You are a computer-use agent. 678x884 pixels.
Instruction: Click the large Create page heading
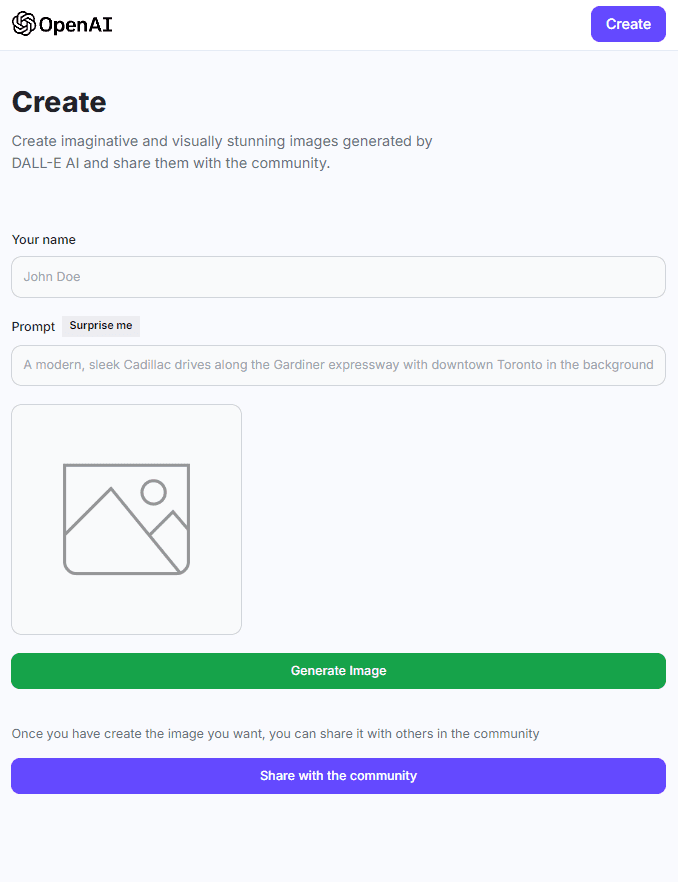pos(59,102)
